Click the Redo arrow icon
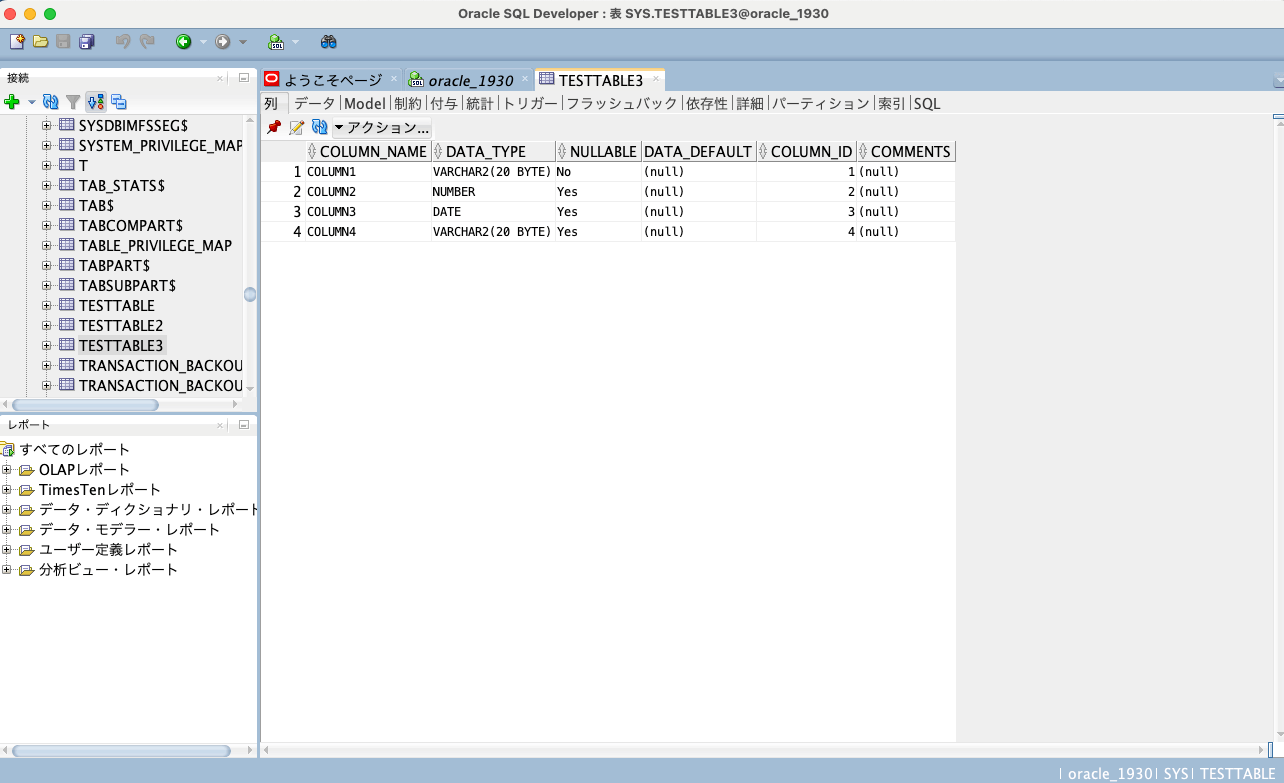This screenshot has width=1284, height=783. point(147,42)
